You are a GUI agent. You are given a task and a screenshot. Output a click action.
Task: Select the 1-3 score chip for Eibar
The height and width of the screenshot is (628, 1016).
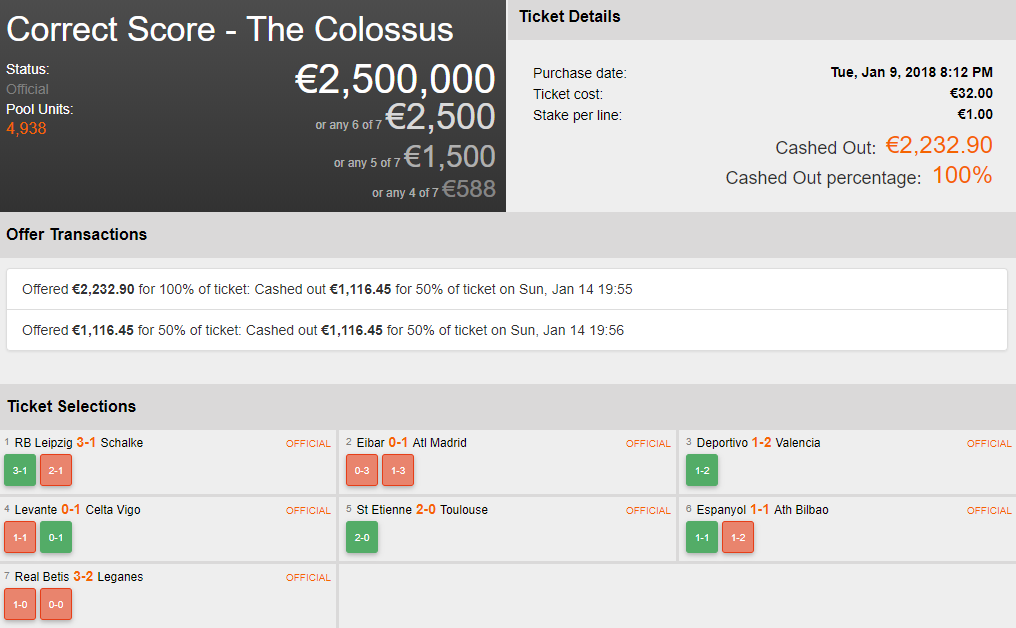(x=398, y=470)
